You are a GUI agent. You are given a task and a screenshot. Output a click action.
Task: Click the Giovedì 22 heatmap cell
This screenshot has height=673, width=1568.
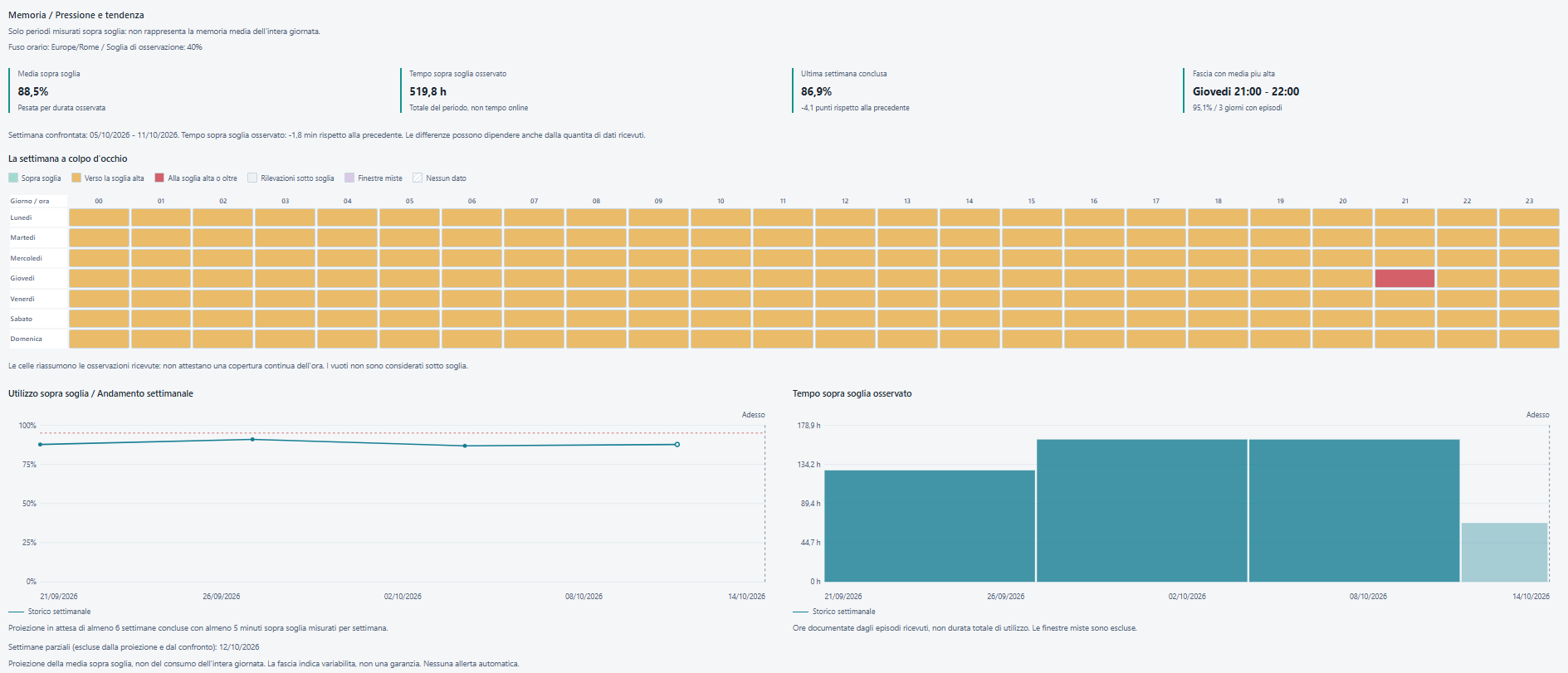tap(1467, 278)
